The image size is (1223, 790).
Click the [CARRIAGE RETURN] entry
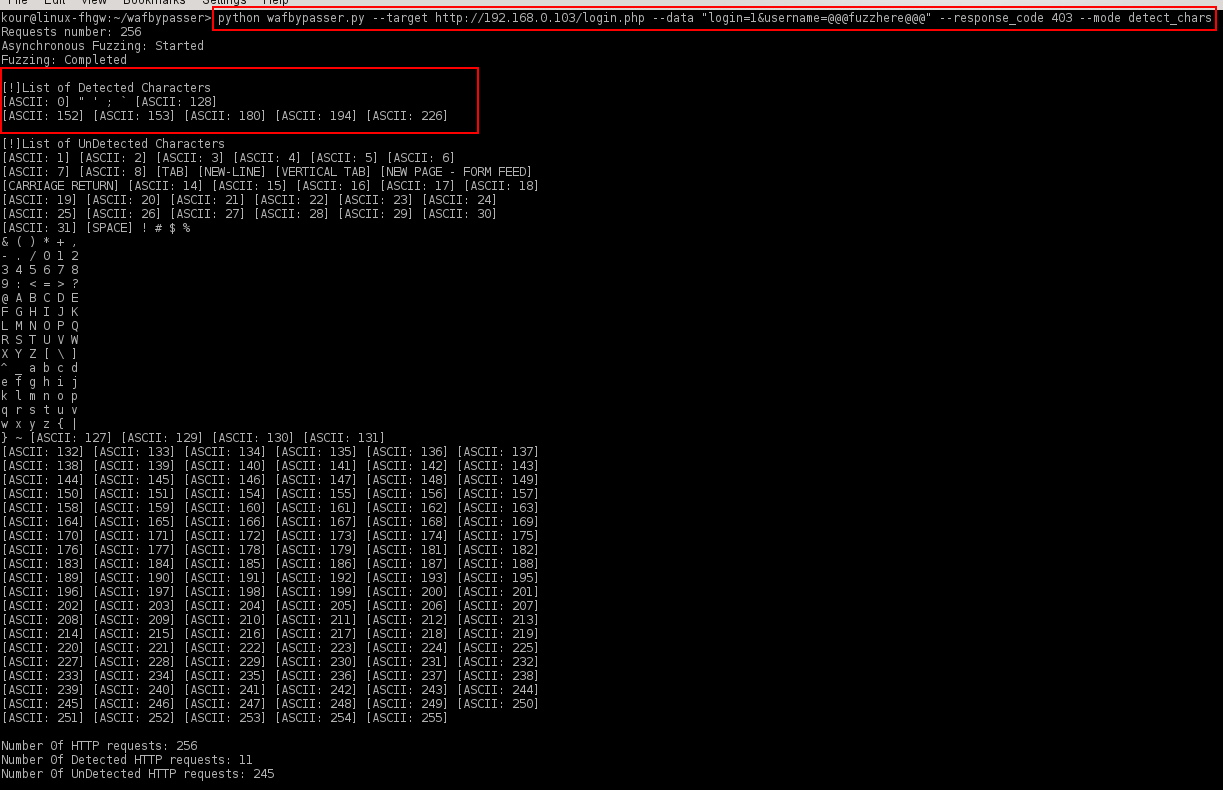(61, 186)
